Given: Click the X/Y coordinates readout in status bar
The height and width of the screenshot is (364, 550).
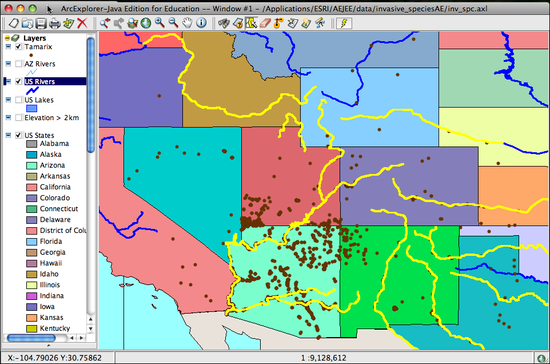Looking at the screenshot, I should pos(55,358).
